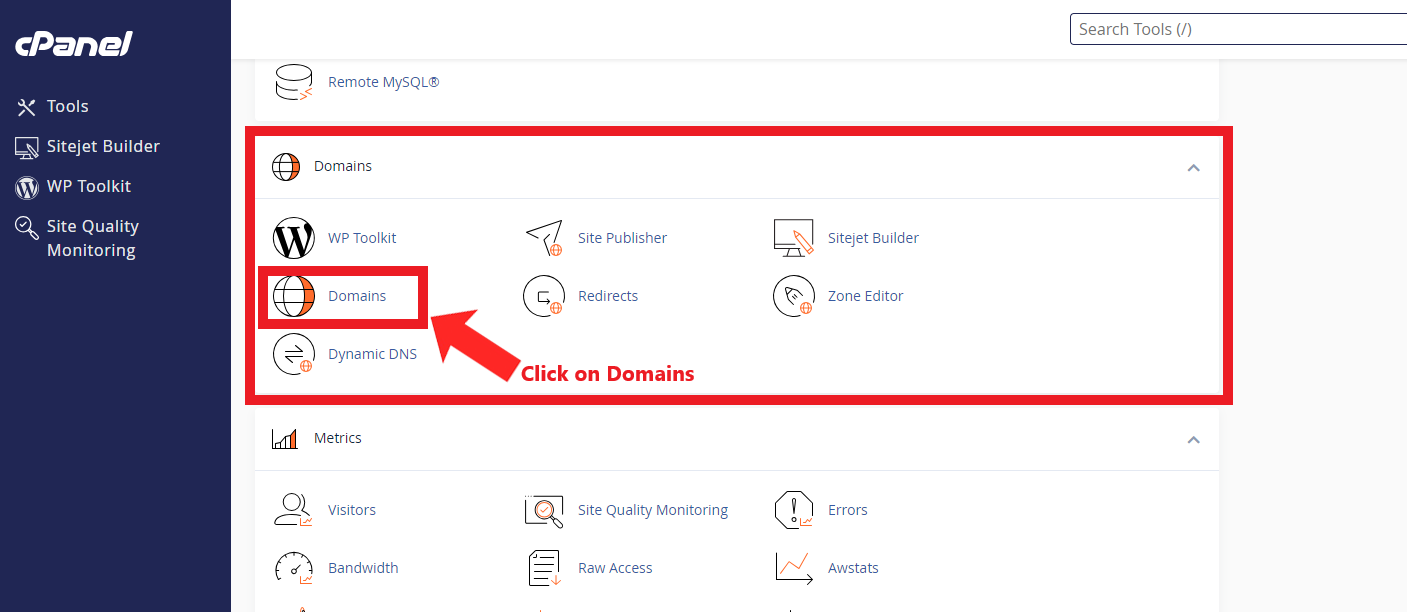
Task: Open the Remote MySQL database icon
Action: (294, 82)
